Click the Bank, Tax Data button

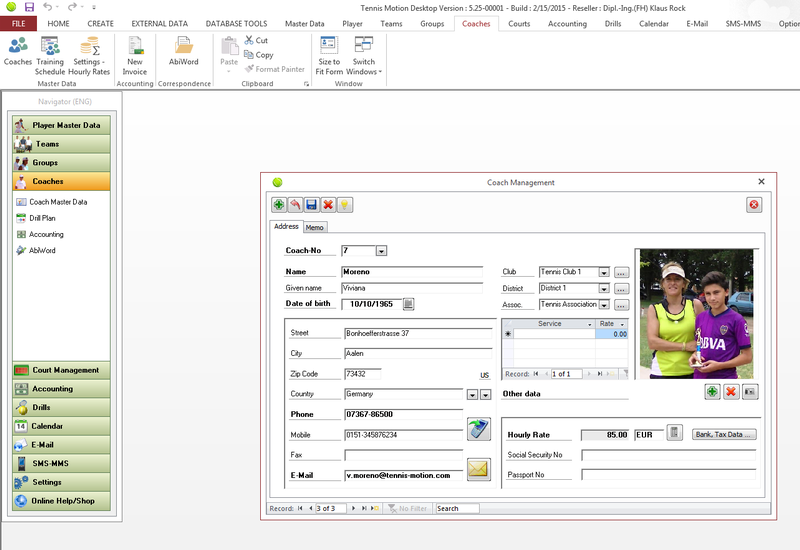click(x=724, y=434)
